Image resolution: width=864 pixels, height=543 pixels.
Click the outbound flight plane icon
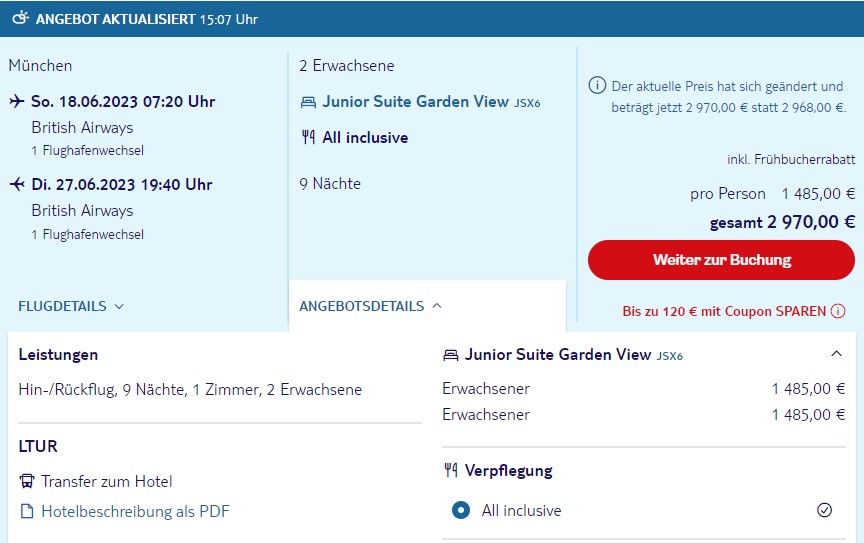click(17, 102)
